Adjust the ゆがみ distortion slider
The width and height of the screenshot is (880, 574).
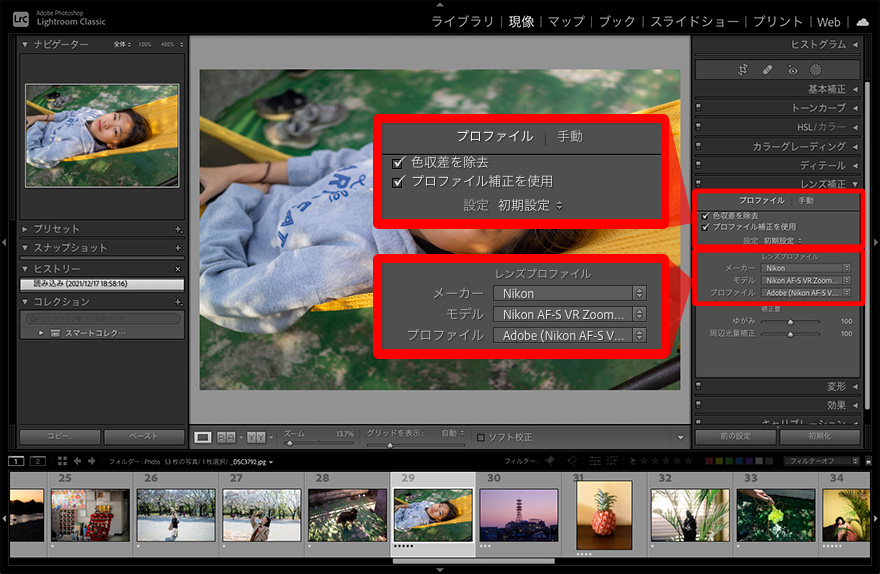(790, 322)
